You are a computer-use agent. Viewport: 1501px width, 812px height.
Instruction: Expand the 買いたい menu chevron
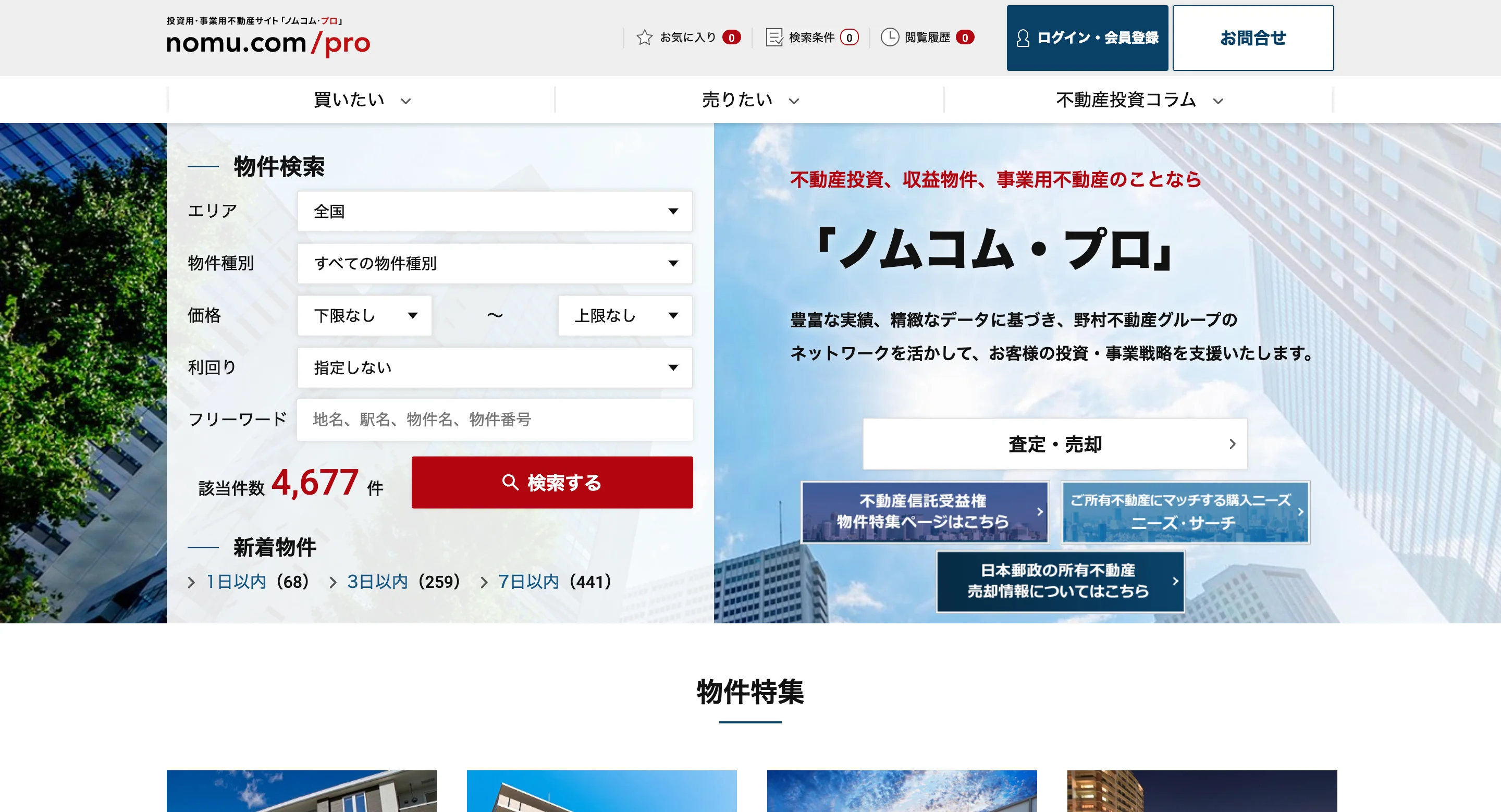pos(405,101)
